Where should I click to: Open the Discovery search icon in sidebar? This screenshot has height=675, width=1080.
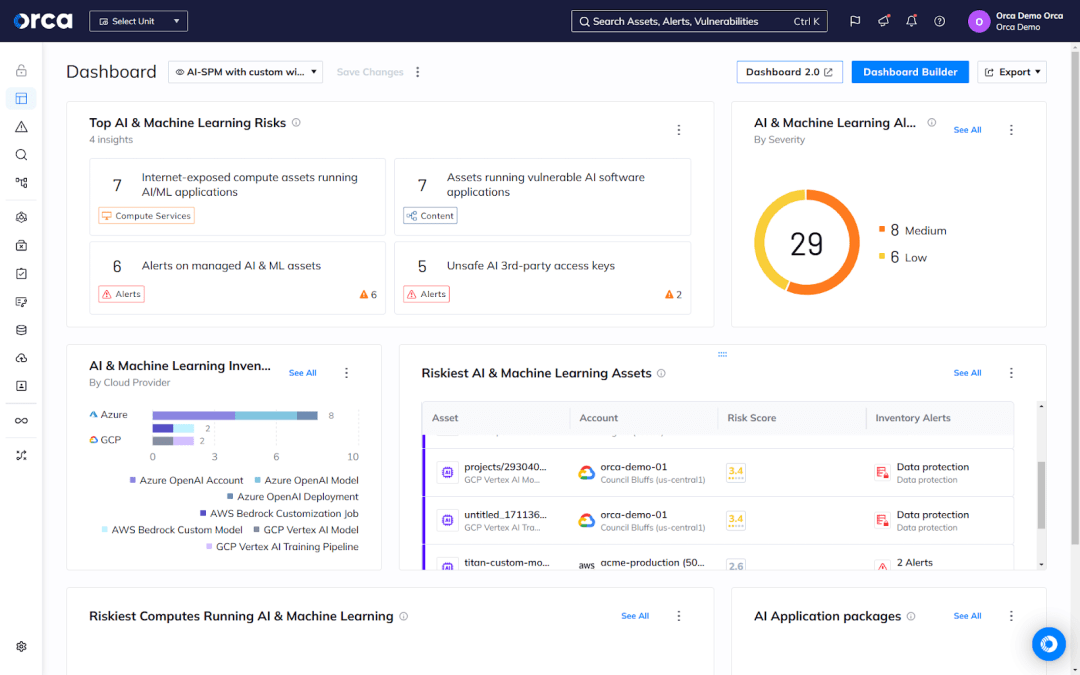[21, 155]
